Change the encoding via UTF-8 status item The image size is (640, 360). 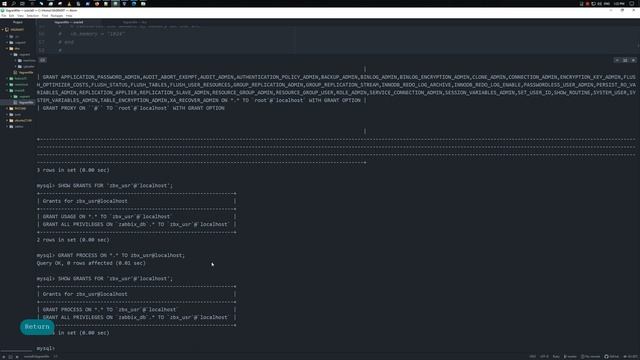click(x=544, y=356)
